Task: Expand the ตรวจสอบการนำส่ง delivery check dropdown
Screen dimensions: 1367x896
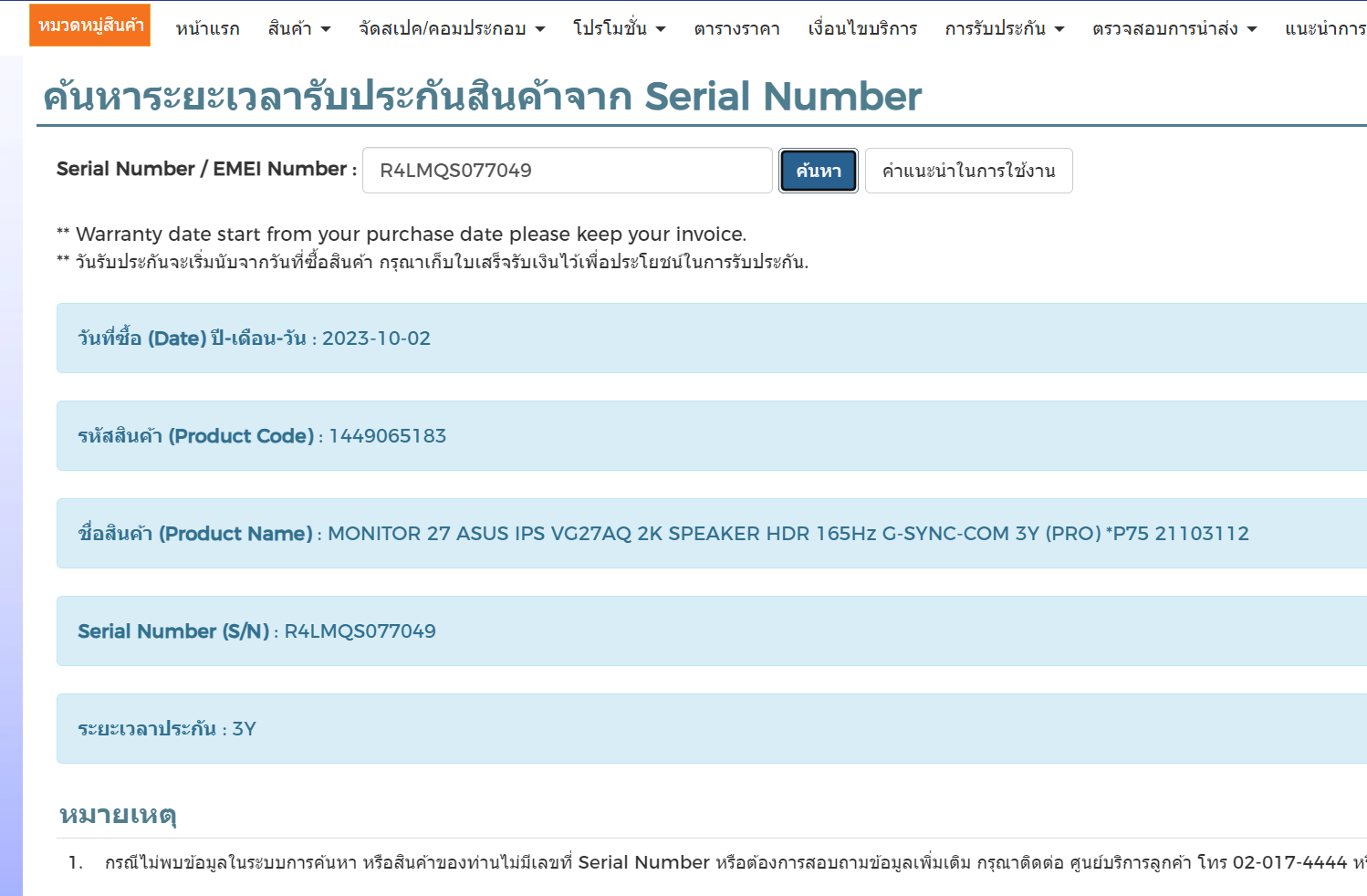Action: point(1174,29)
